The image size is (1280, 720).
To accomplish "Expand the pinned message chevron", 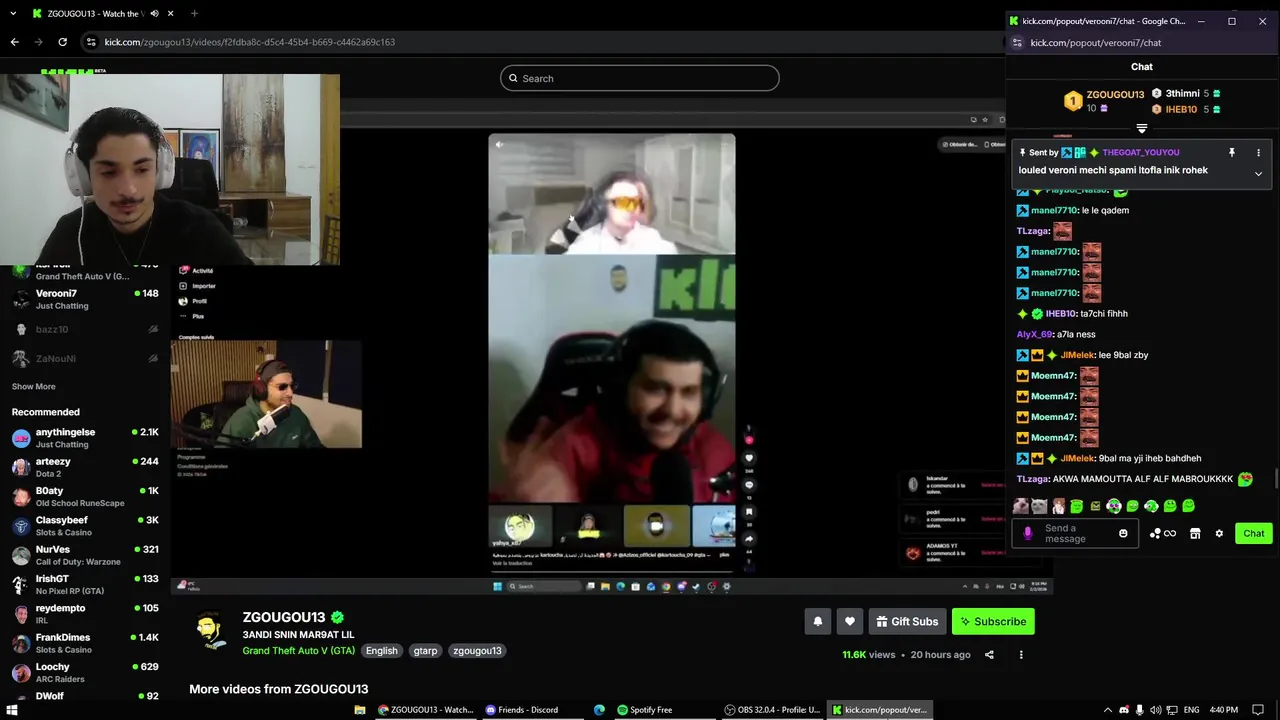I will point(1258,174).
